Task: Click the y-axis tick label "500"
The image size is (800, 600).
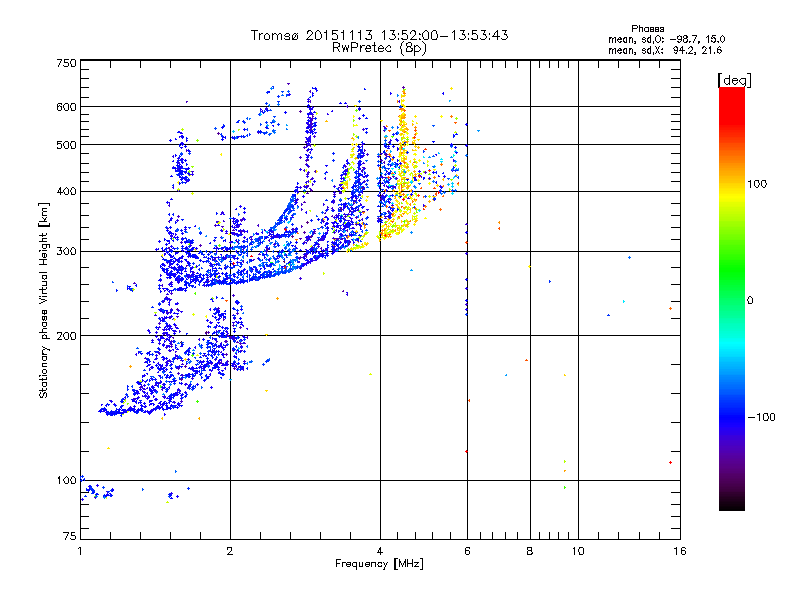Action: point(66,145)
